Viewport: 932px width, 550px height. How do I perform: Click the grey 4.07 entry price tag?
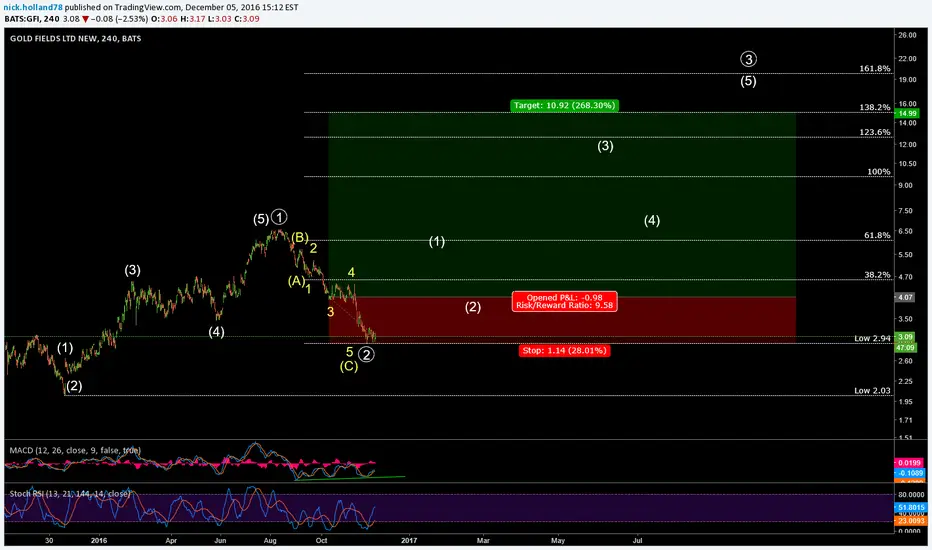pos(906,297)
